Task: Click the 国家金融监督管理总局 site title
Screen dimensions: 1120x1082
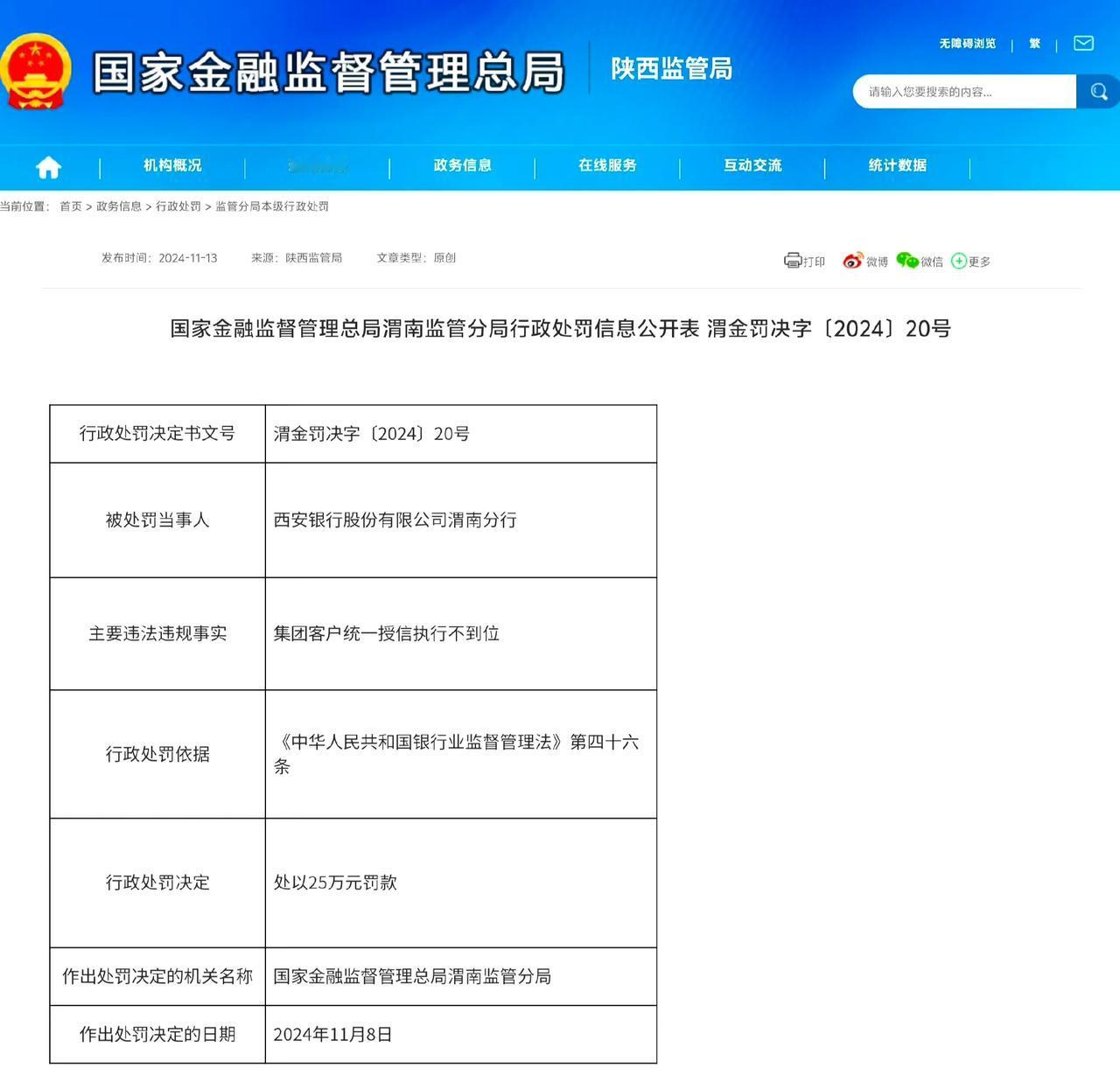Action: tap(329, 73)
